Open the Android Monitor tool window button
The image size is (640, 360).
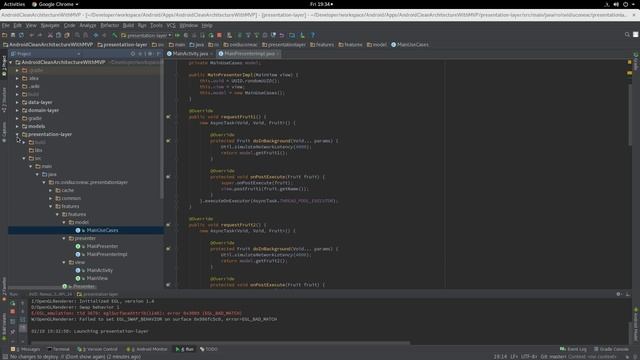point(147,349)
